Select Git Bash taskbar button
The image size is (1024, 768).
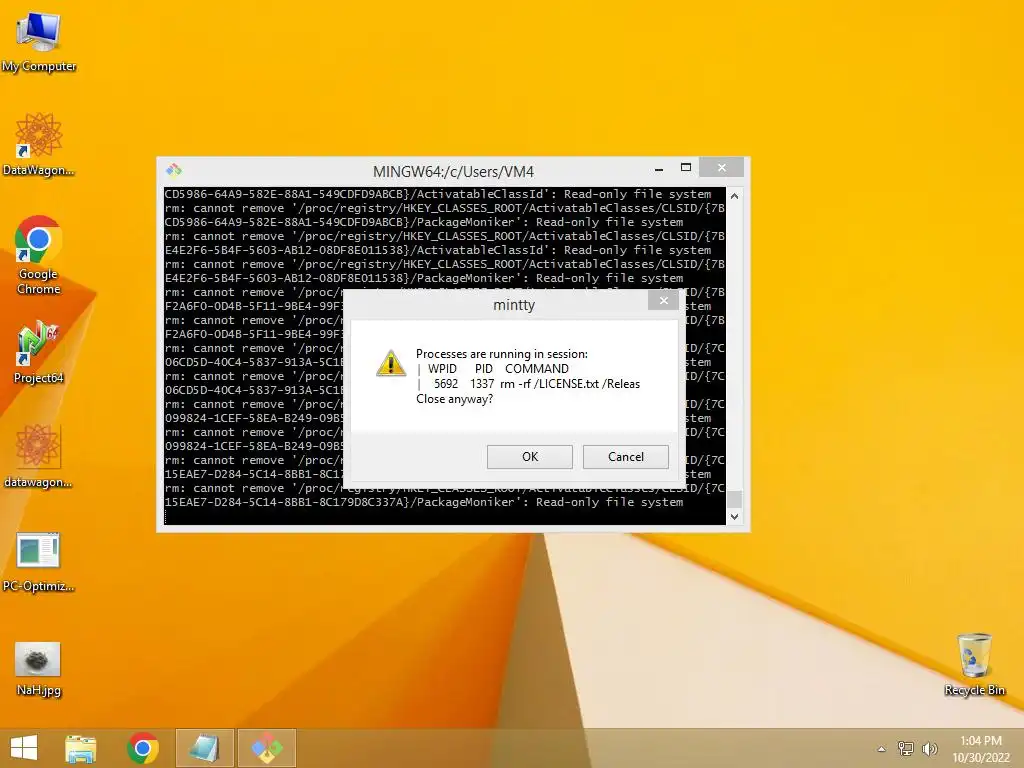(x=266, y=748)
